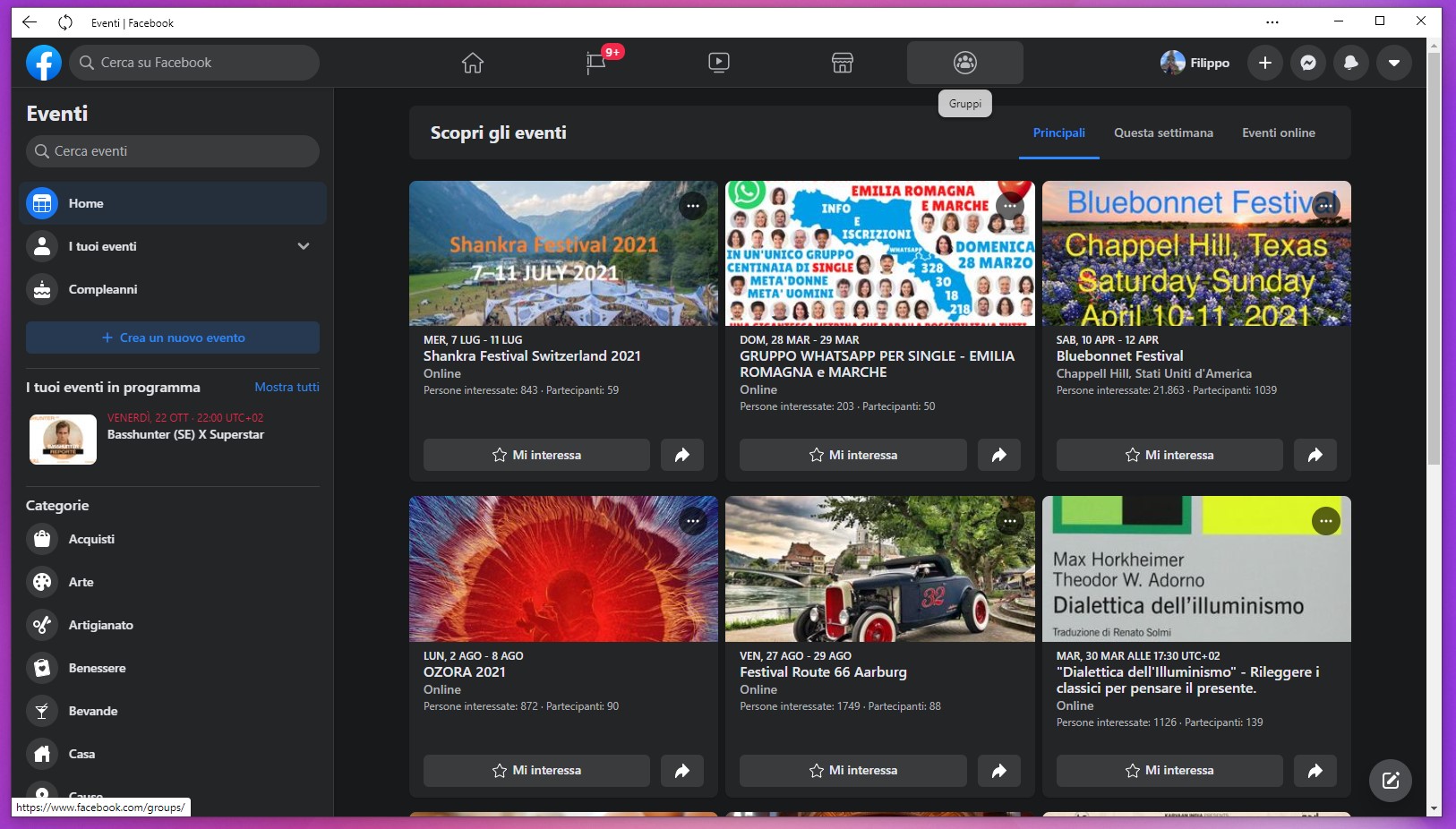Image resolution: width=1456 pixels, height=829 pixels.
Task: Click Crea un nuovo evento button
Action: (x=173, y=338)
